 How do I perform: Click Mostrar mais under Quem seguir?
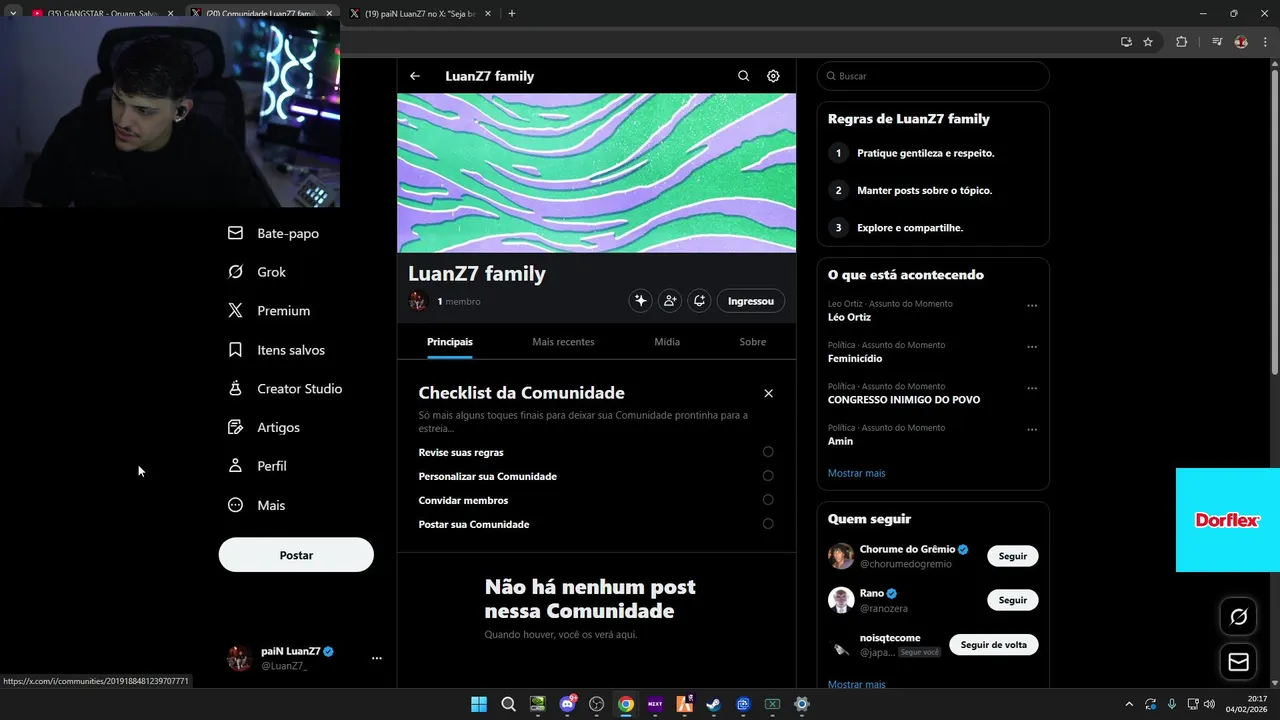pos(857,685)
